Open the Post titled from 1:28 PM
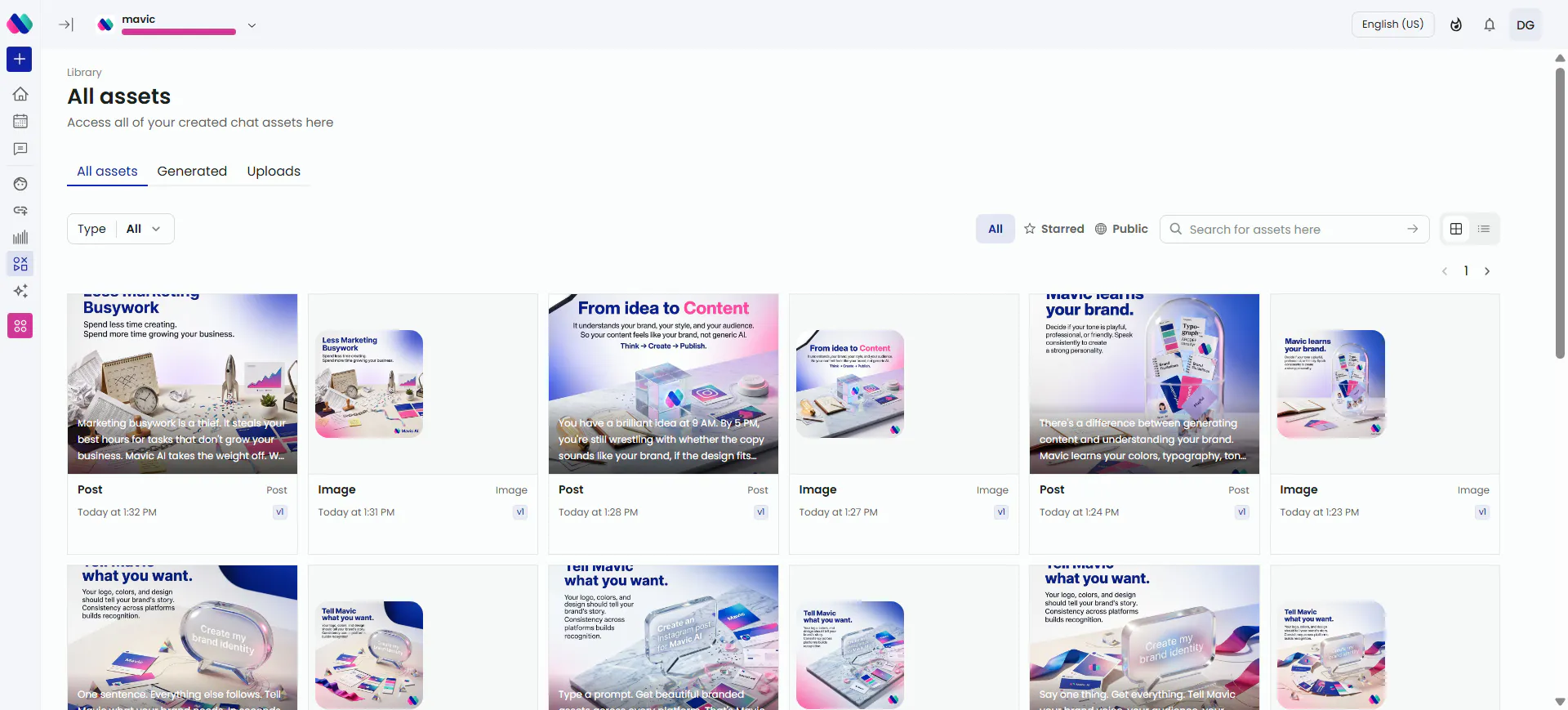Viewport: 1568px width, 710px height. 571,489
